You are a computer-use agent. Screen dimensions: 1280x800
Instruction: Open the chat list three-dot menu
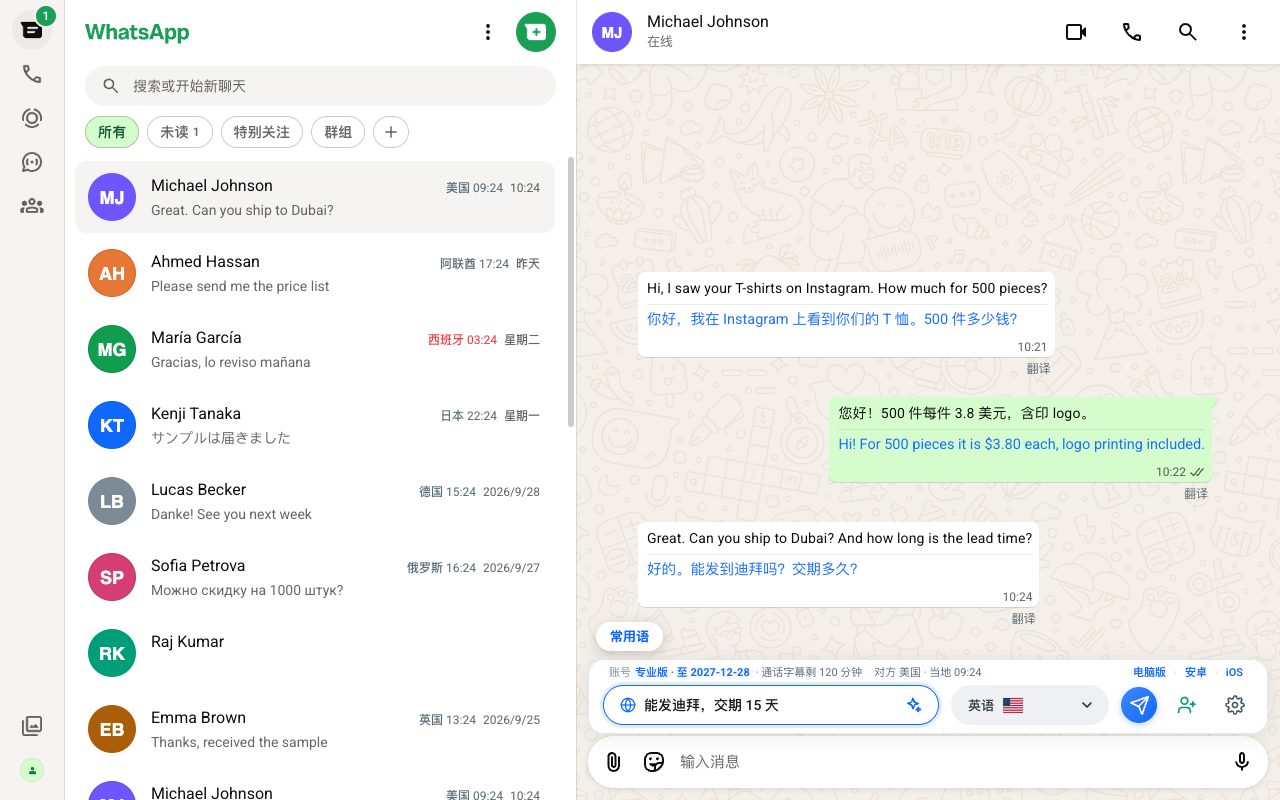(488, 32)
